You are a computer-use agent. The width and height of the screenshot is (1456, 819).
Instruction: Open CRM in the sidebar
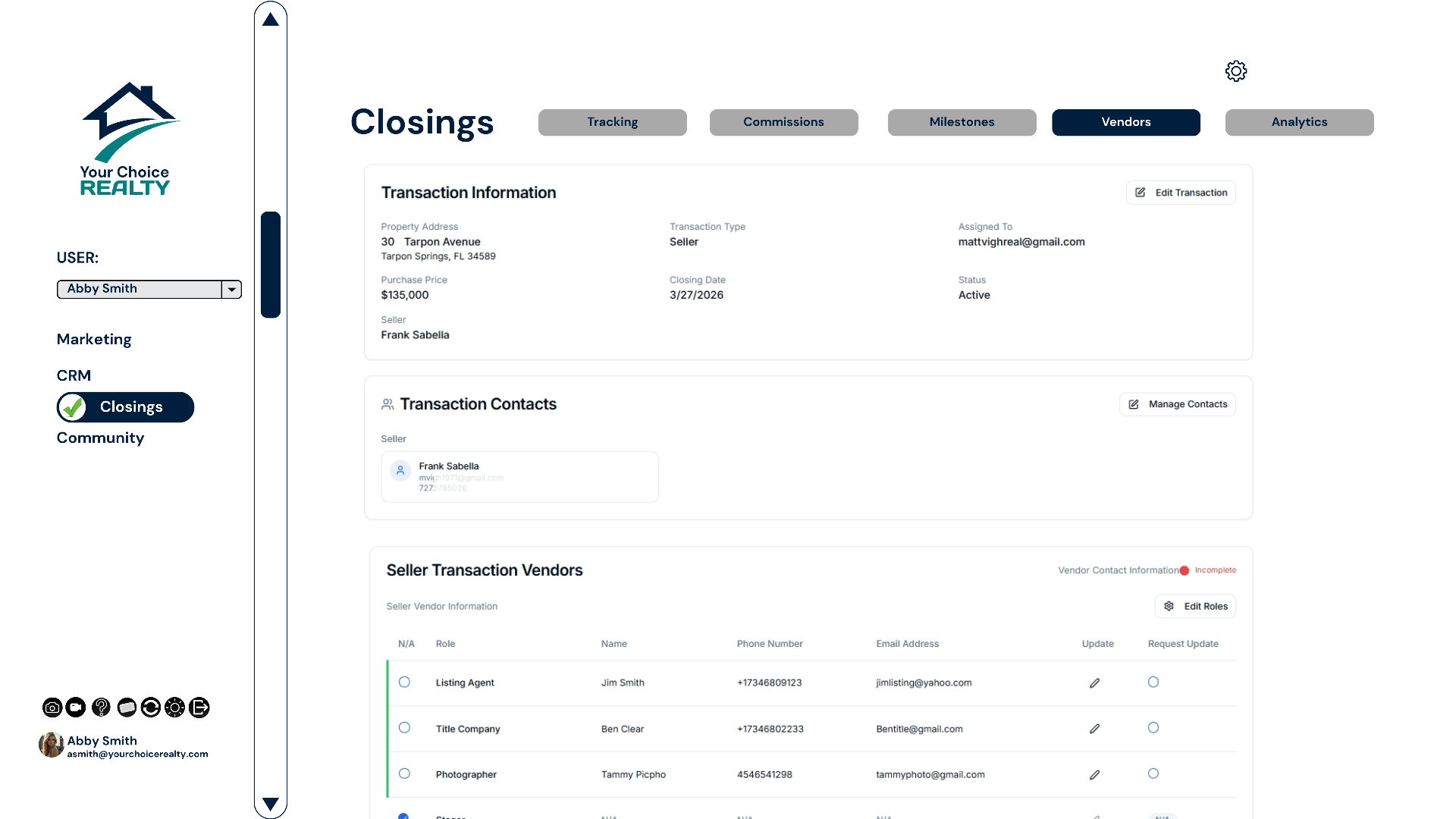coord(74,375)
